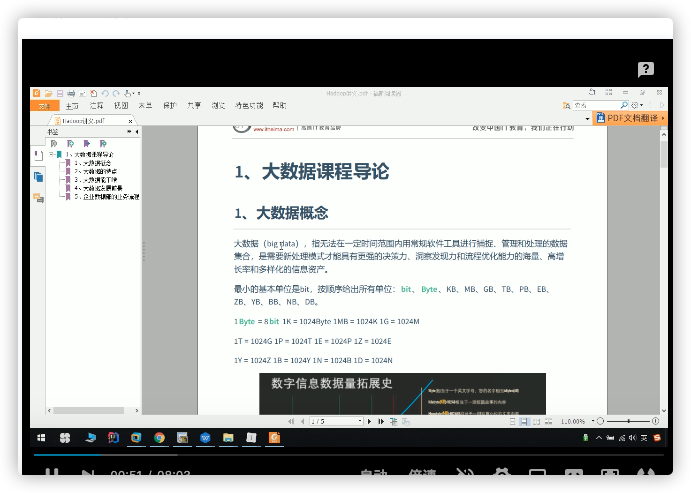Select third child bookmark numbered 3
The width and height of the screenshot is (691, 493).
[96, 180]
